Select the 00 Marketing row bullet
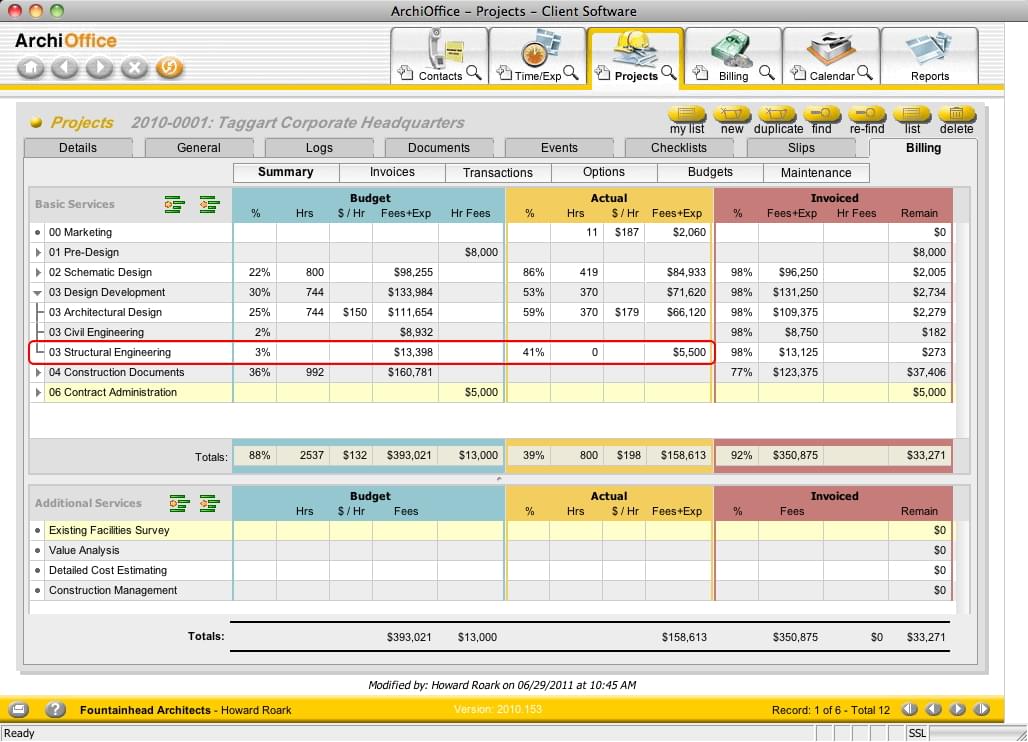Screen dimensions: 1028x742 click(x=37, y=232)
